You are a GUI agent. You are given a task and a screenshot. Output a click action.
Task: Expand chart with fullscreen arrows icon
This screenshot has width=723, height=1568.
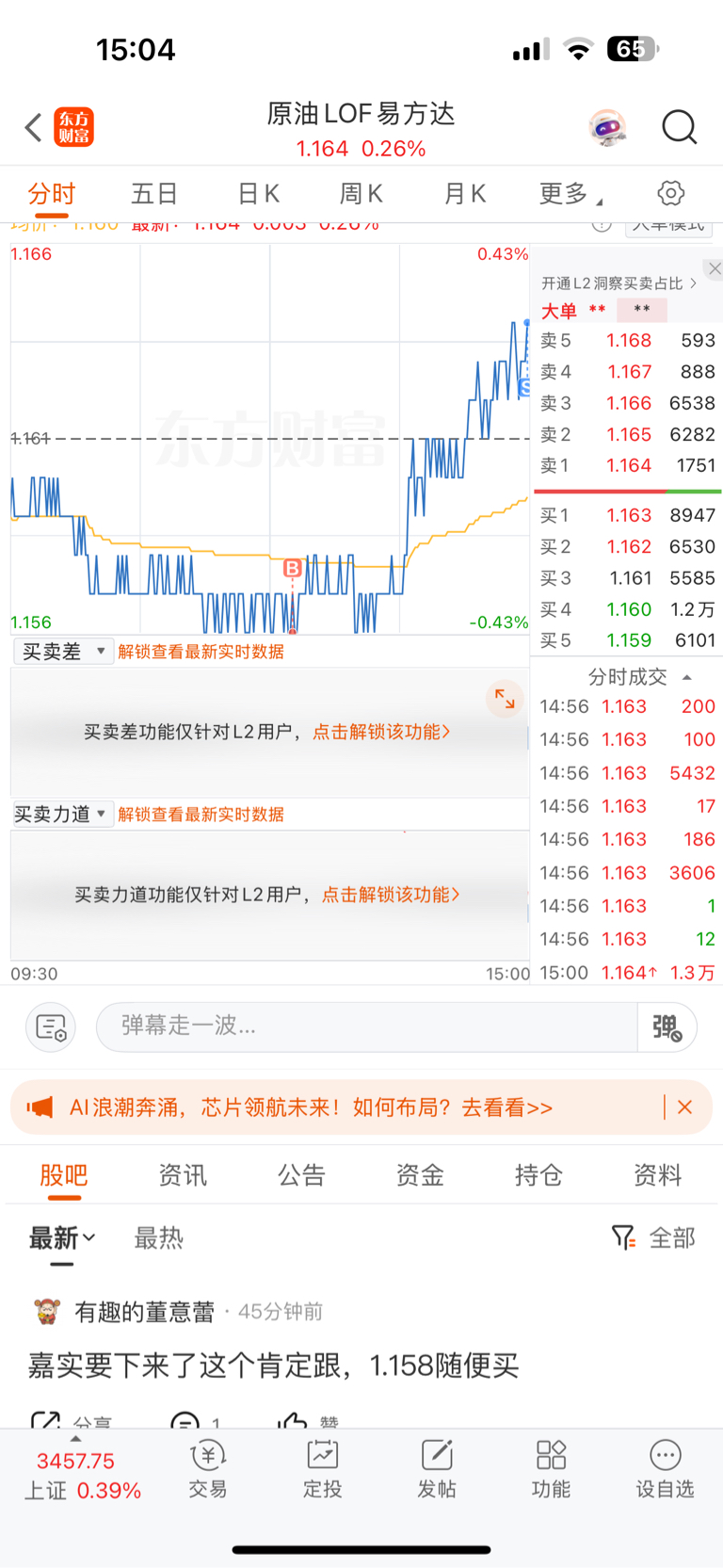point(505,699)
